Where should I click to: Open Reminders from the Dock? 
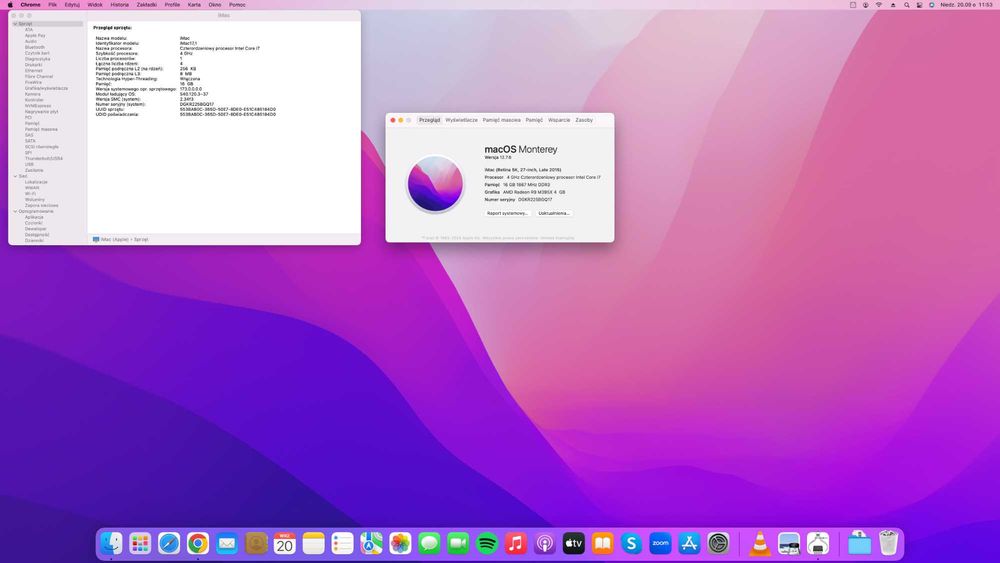point(342,543)
